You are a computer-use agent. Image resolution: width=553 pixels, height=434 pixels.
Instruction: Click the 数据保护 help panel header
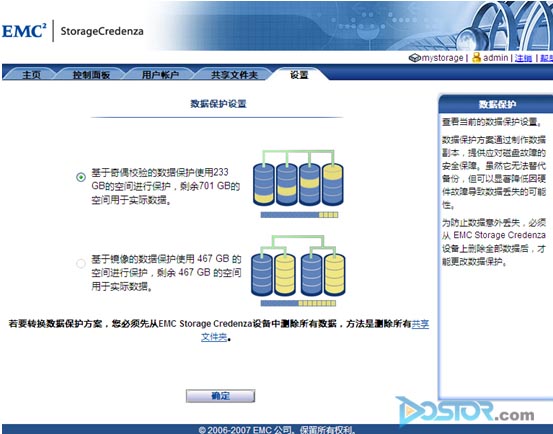tap(497, 104)
